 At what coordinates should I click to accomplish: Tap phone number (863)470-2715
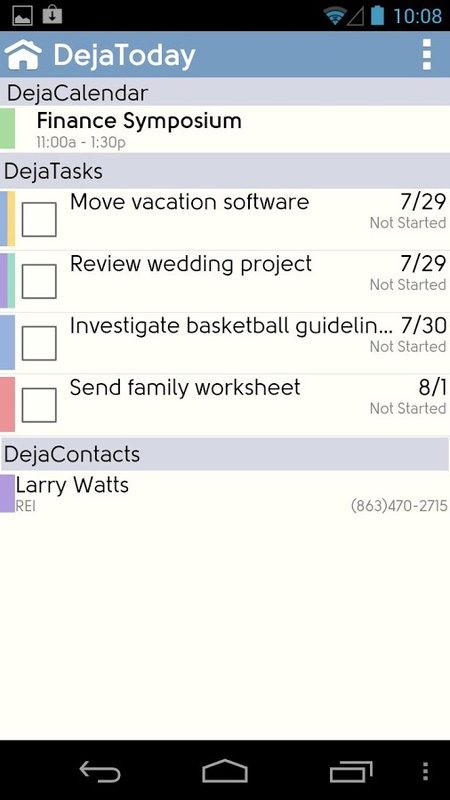point(399,506)
